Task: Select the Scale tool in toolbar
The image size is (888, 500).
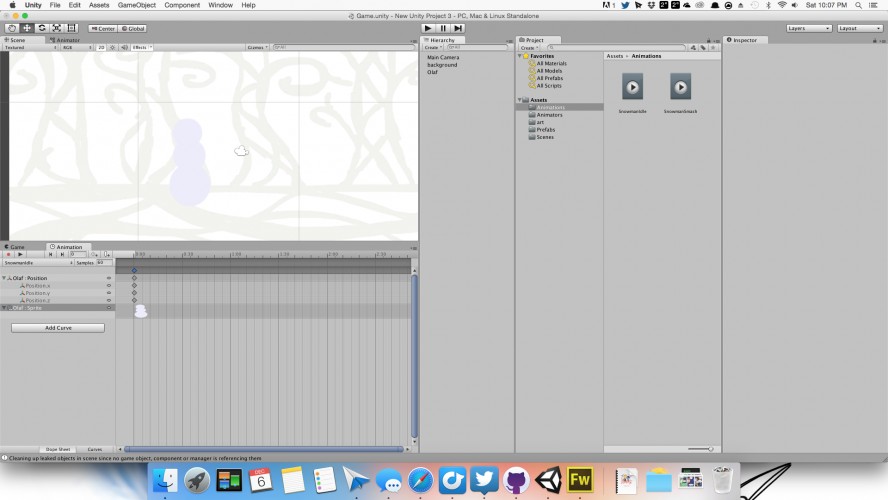Action: 57,28
